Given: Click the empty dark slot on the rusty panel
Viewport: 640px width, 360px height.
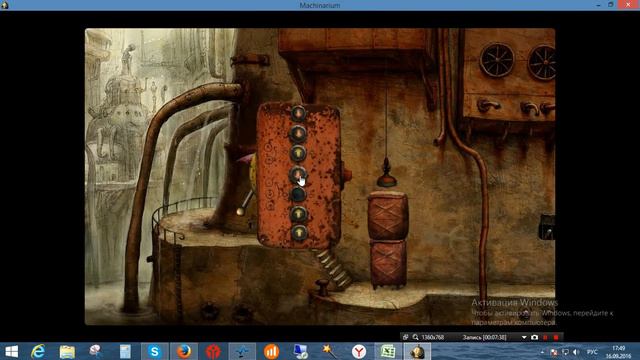Looking at the screenshot, I should [298, 194].
